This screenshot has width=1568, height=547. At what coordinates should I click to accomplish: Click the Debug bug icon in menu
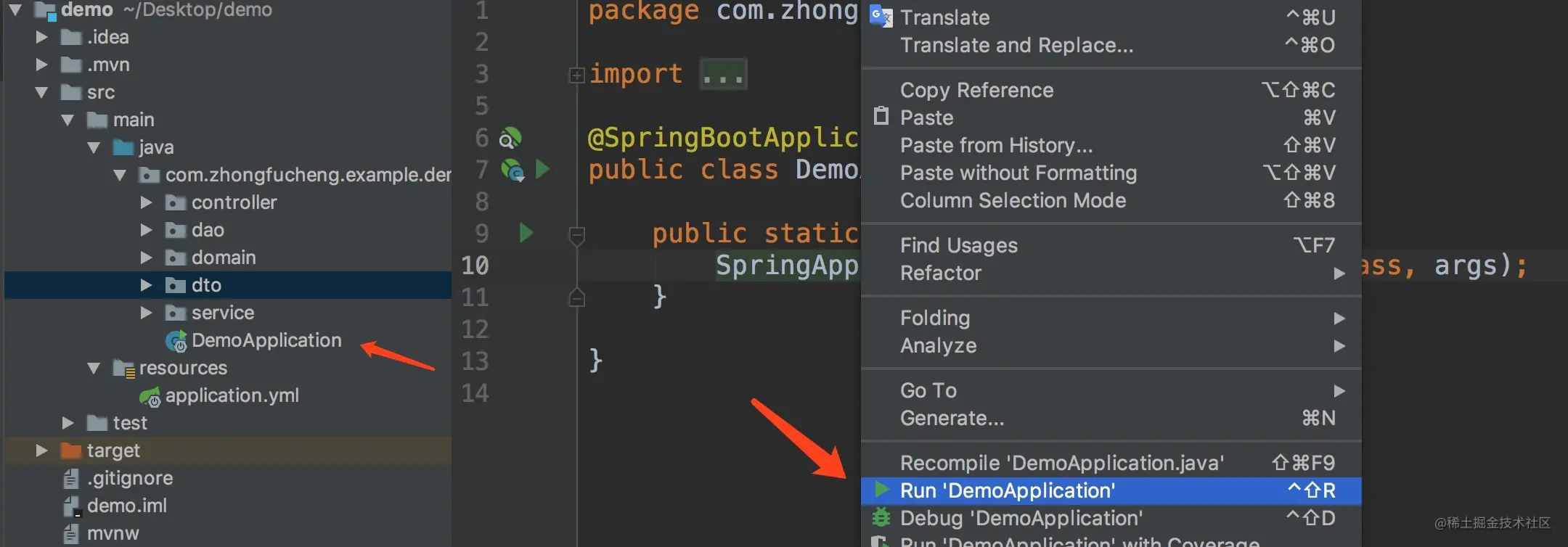(x=881, y=517)
